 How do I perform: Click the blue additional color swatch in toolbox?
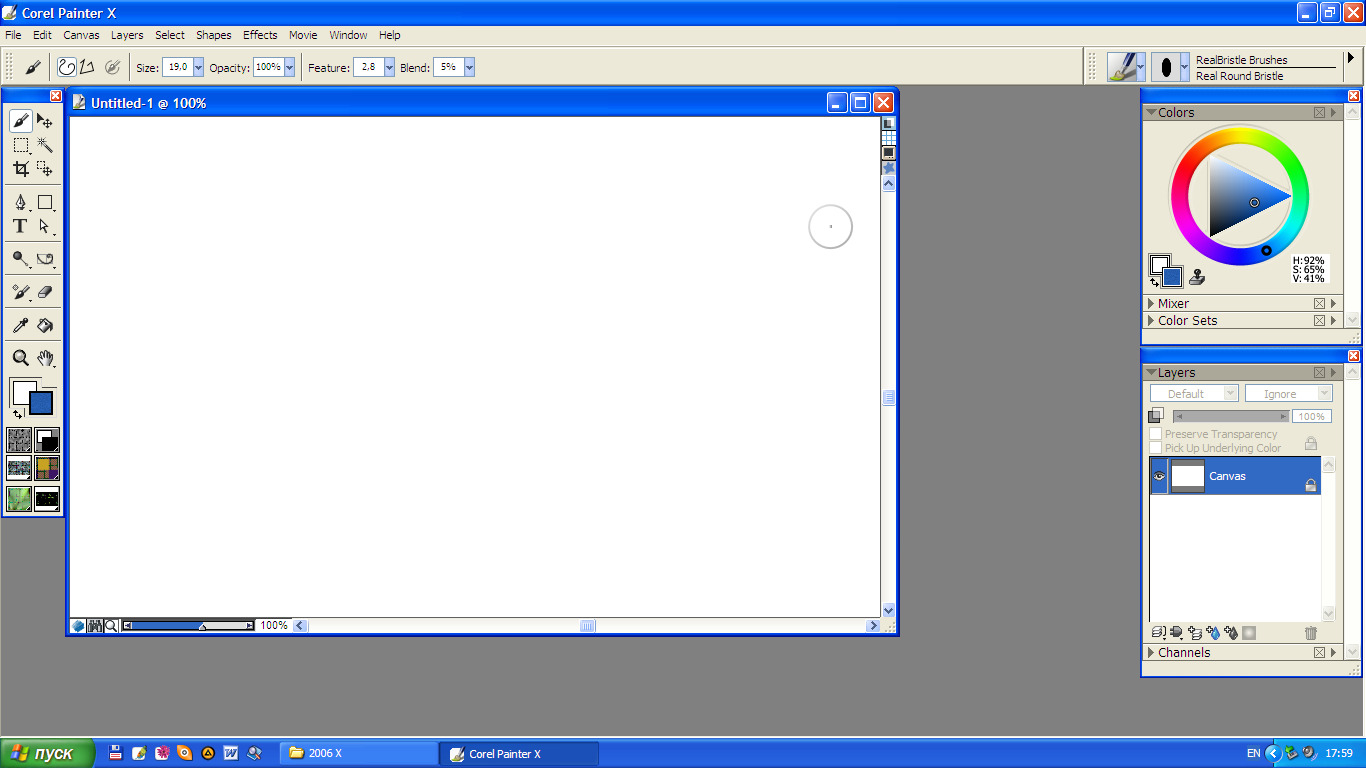click(41, 403)
